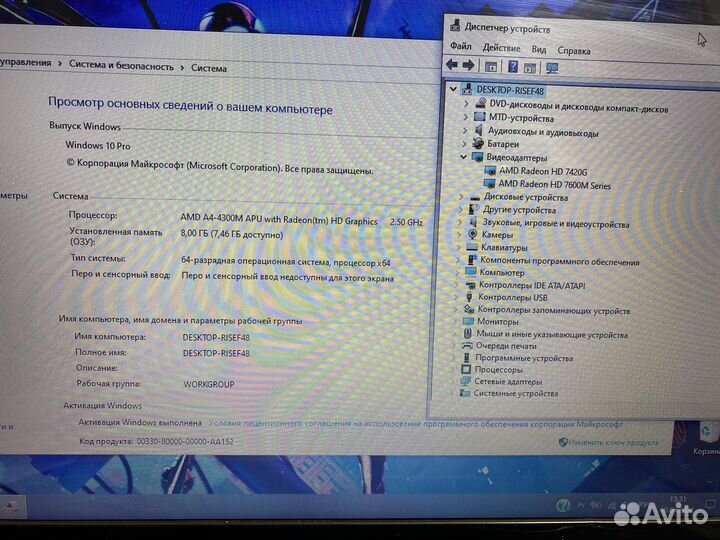
Task: Click the help icon in the taskbar tray
Action: click(562, 506)
